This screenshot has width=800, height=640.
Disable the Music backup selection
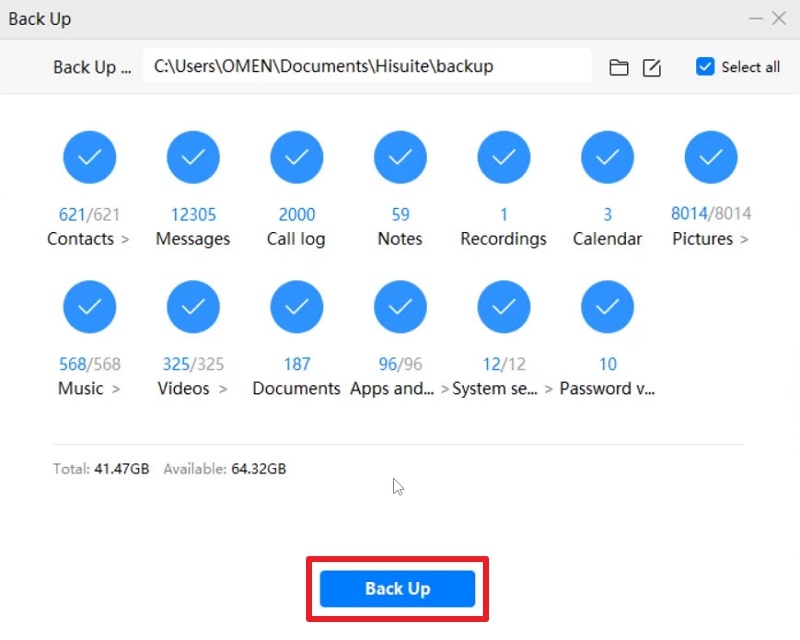[90, 307]
